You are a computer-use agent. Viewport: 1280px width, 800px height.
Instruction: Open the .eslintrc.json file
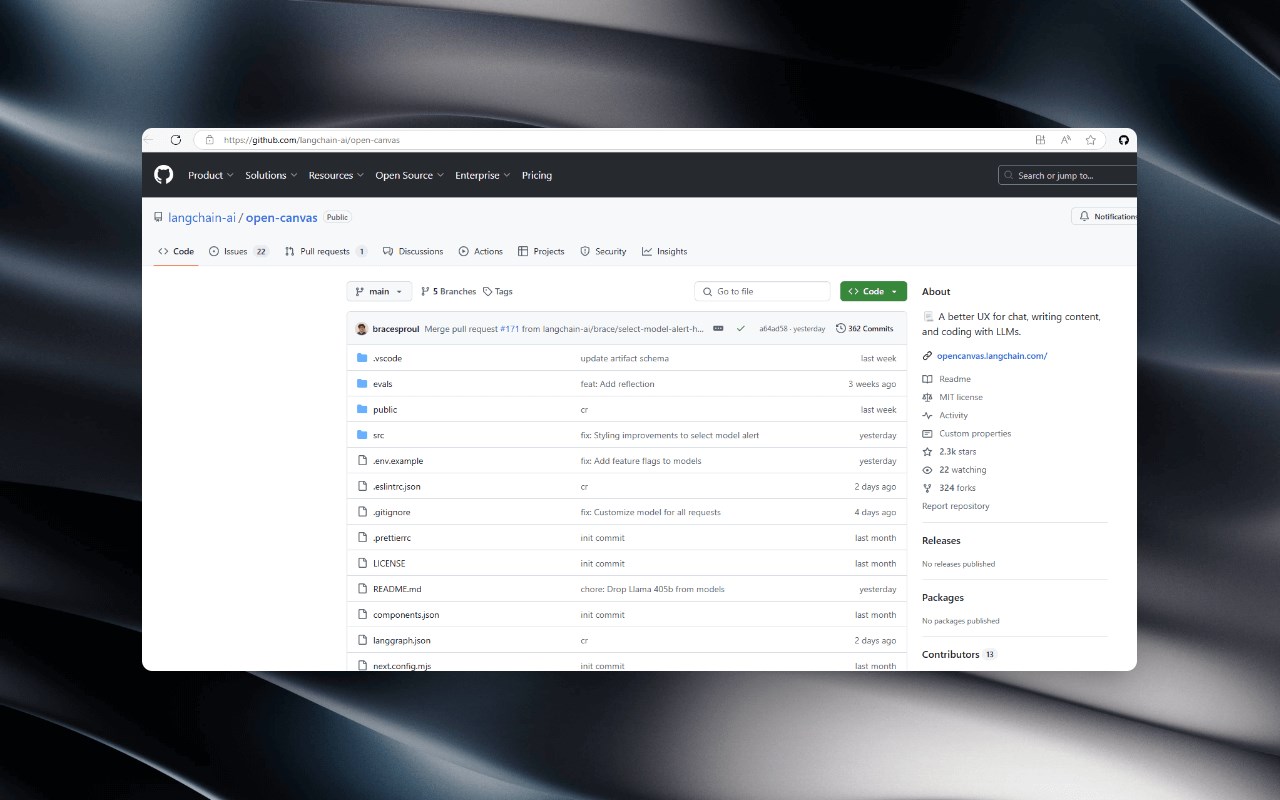(x=397, y=486)
